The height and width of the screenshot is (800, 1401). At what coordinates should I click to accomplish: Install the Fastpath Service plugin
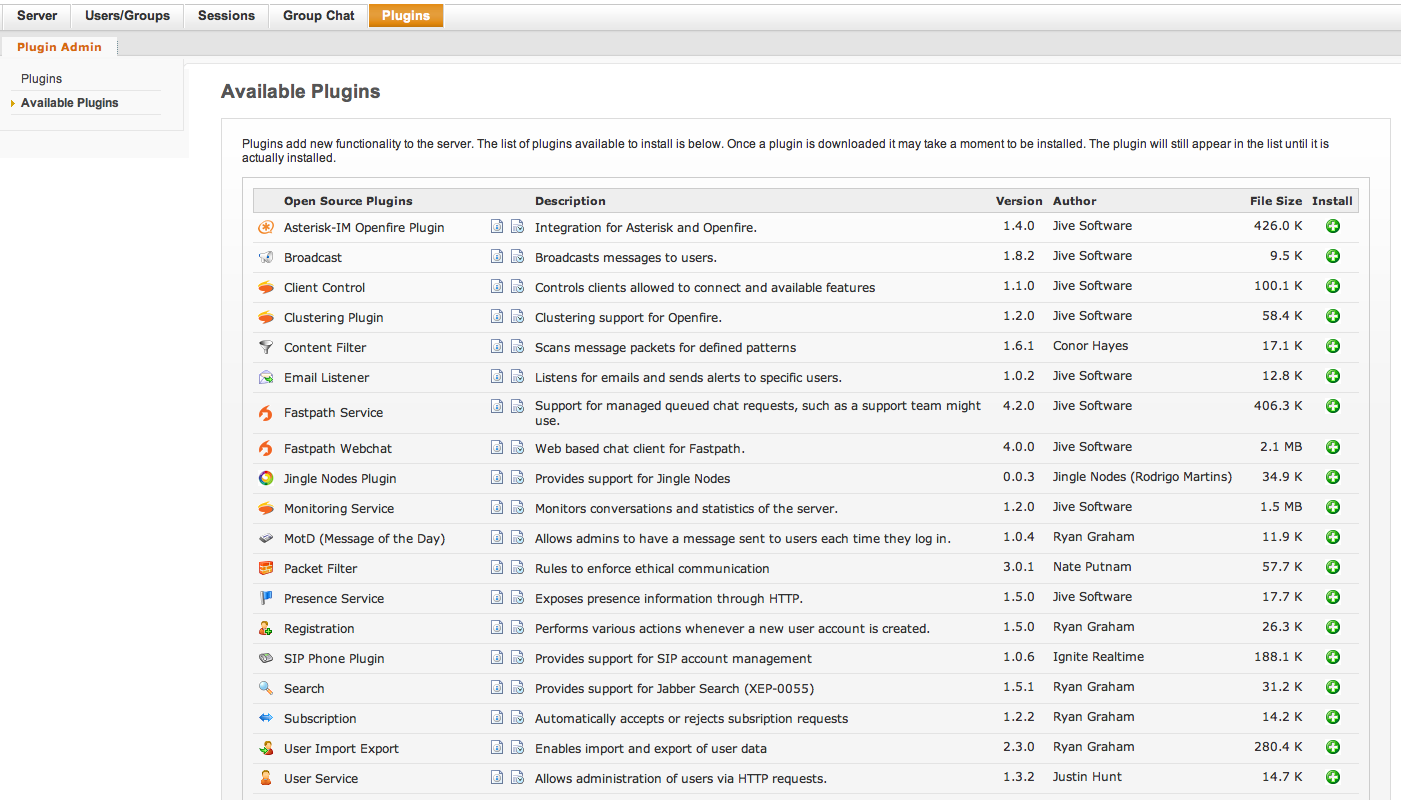click(1332, 407)
